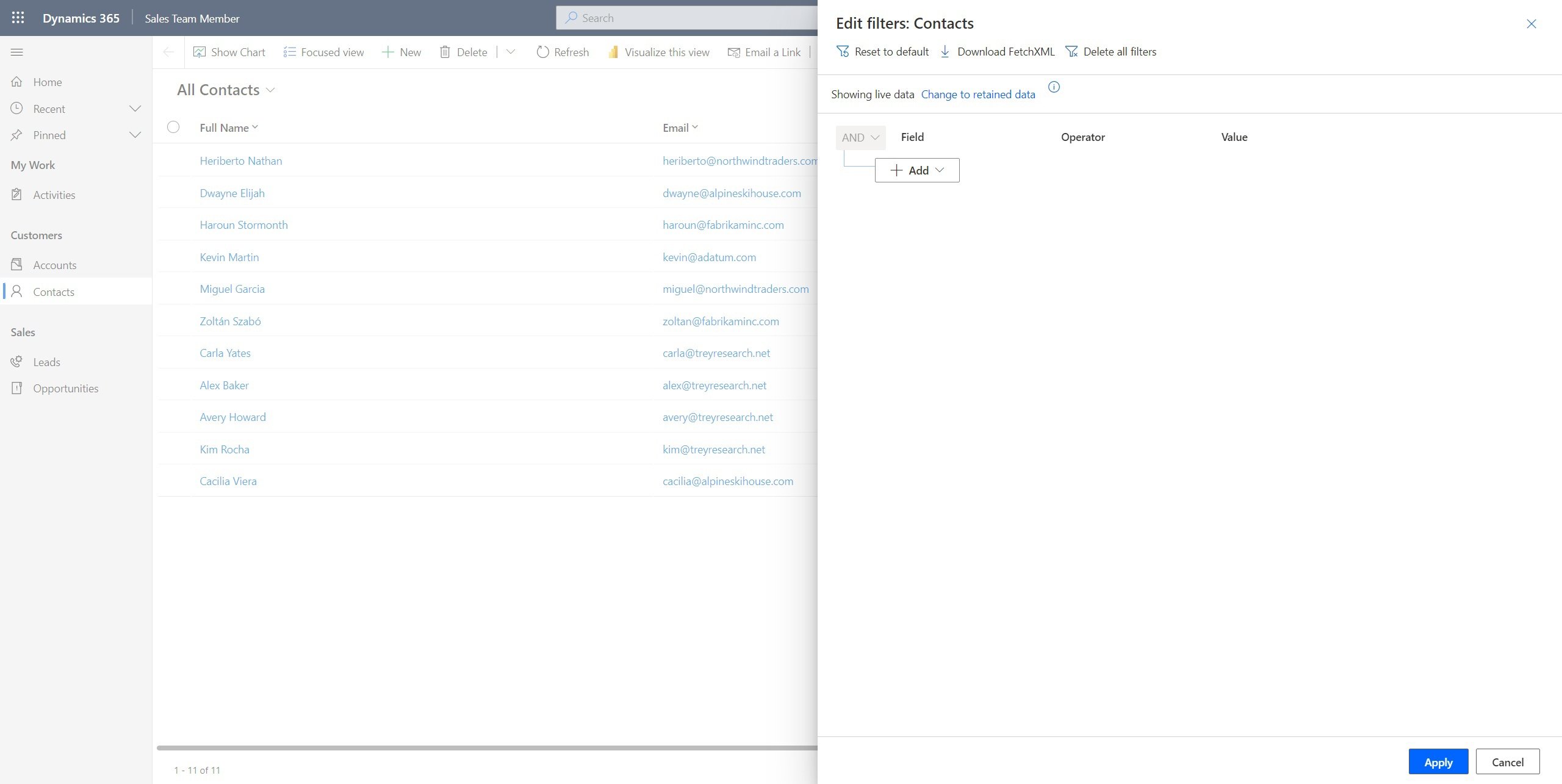Open Activities in the sidebar
Viewport: 1562px width, 784px height.
(x=54, y=195)
